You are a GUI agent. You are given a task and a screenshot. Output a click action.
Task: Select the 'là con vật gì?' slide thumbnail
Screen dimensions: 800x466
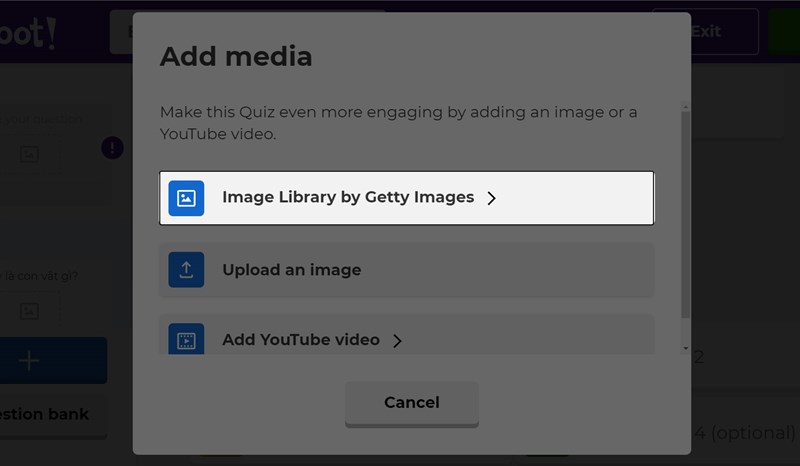[x=54, y=293]
